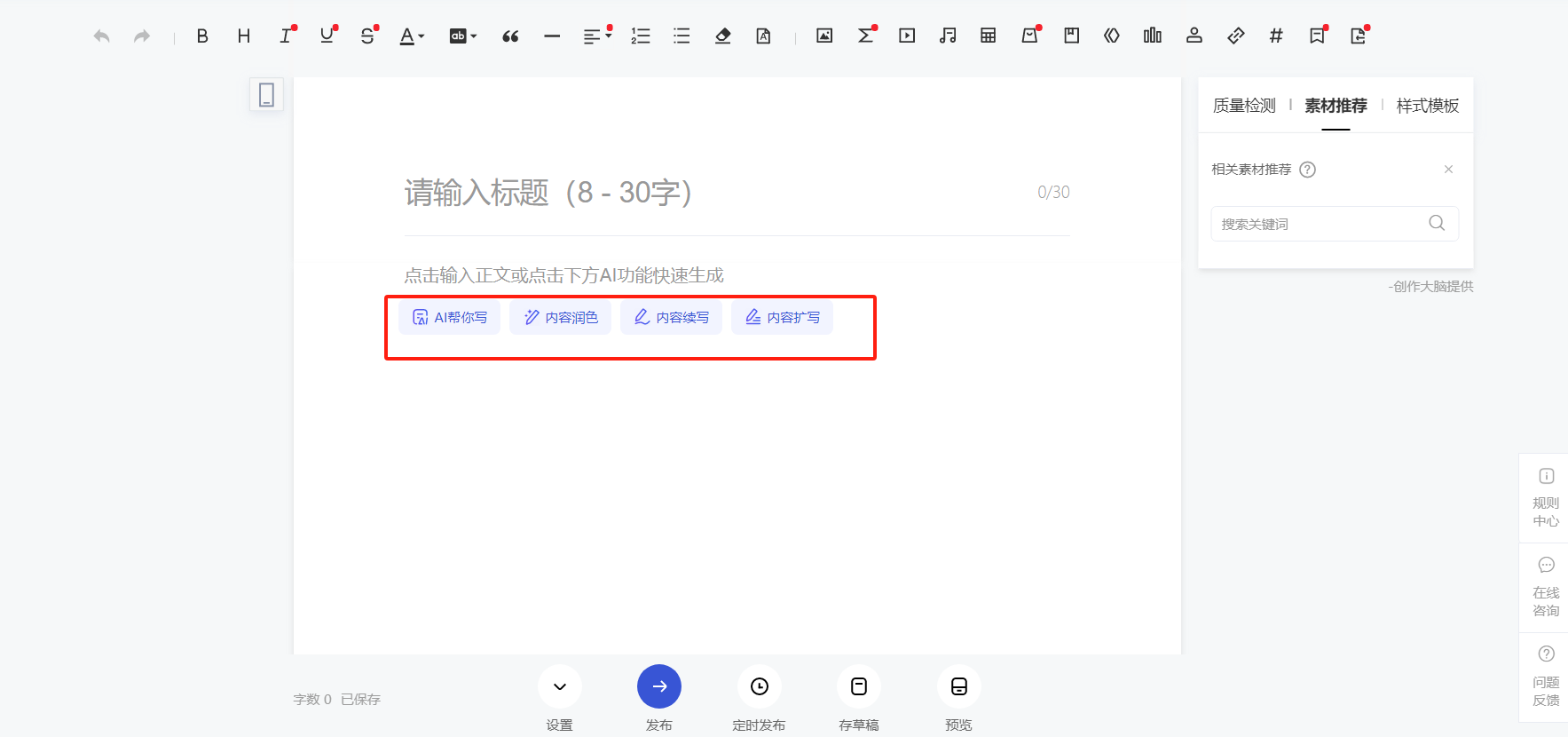Insert a video using the play icon

pyautogui.click(x=906, y=36)
